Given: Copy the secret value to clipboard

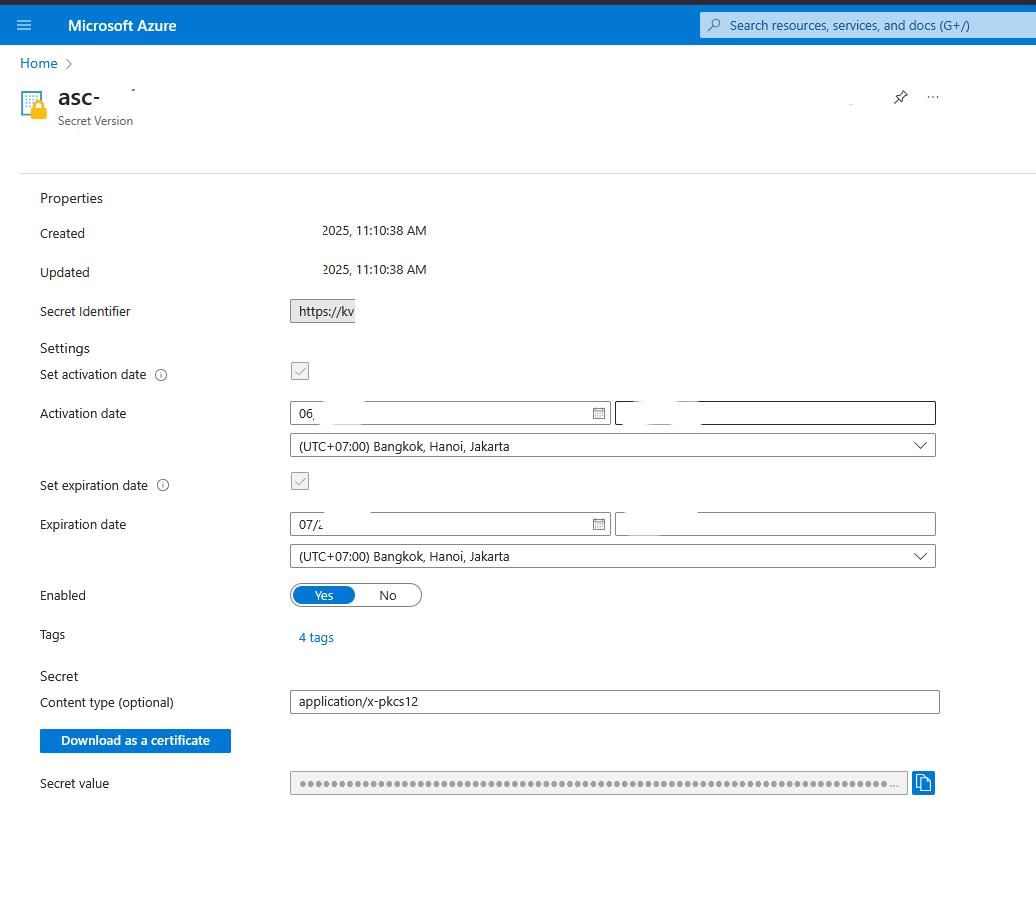Looking at the screenshot, I should pyautogui.click(x=923, y=783).
